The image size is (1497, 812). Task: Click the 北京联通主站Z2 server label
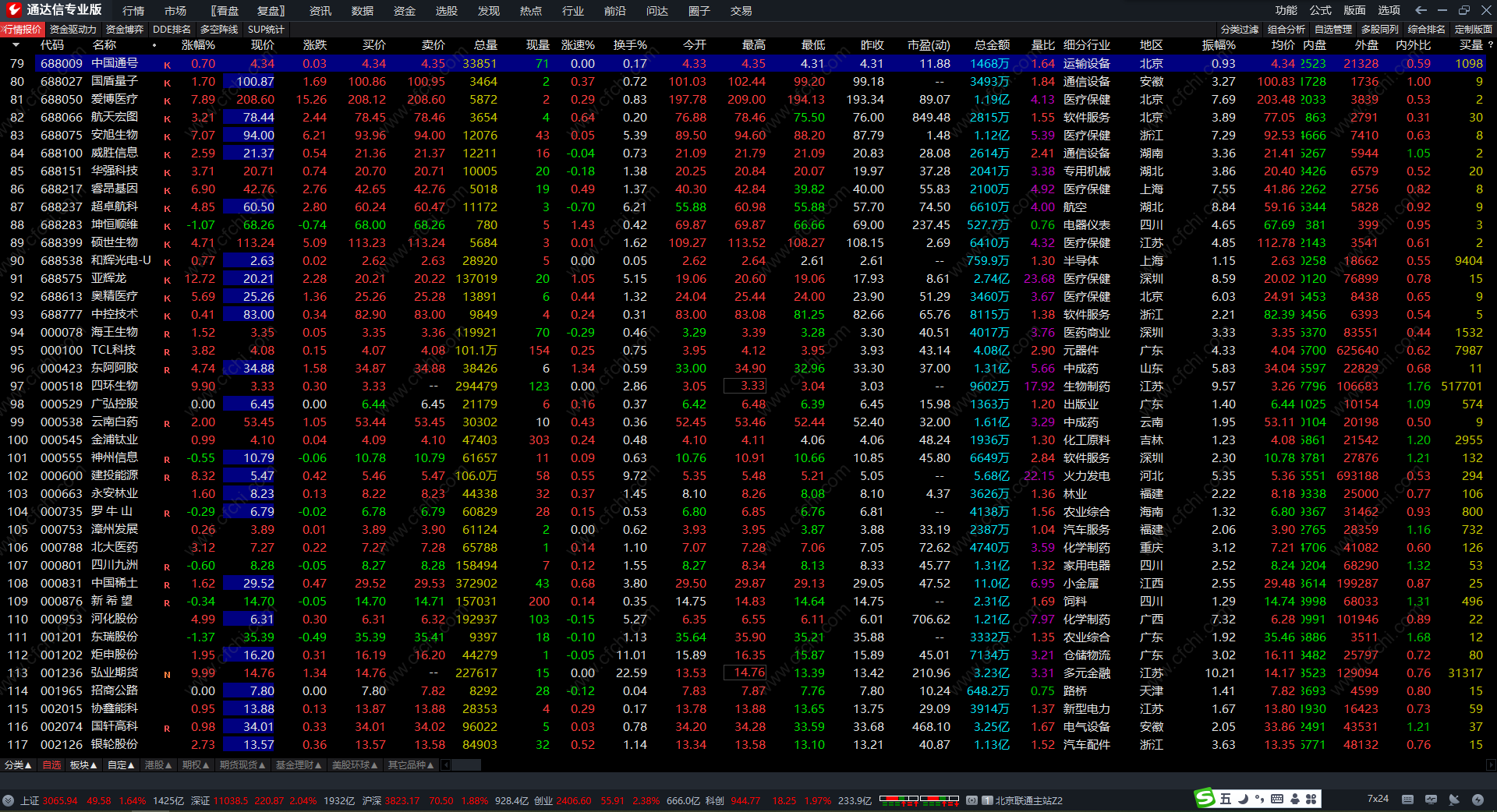(x=1028, y=800)
